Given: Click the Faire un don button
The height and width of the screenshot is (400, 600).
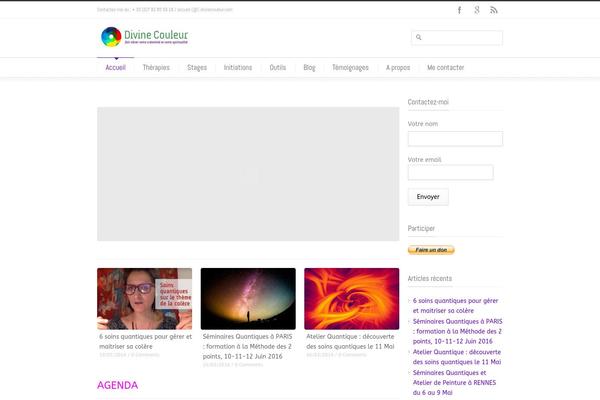Looking at the screenshot, I should tap(431, 250).
